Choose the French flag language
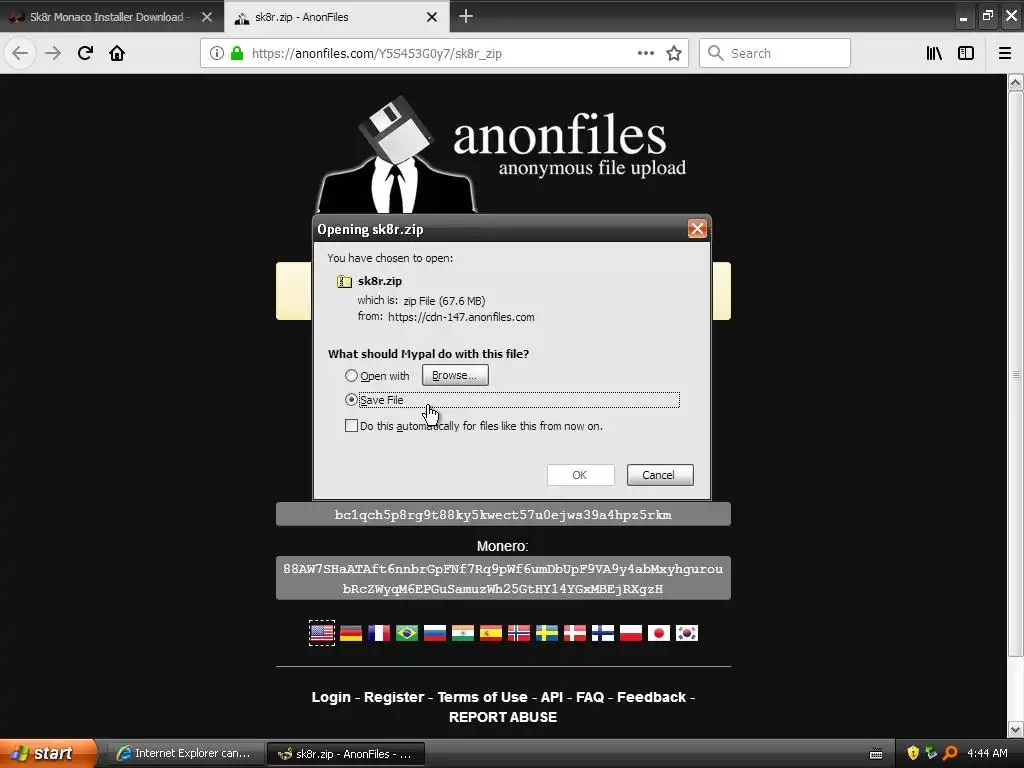The width and height of the screenshot is (1024, 768). tap(379, 633)
